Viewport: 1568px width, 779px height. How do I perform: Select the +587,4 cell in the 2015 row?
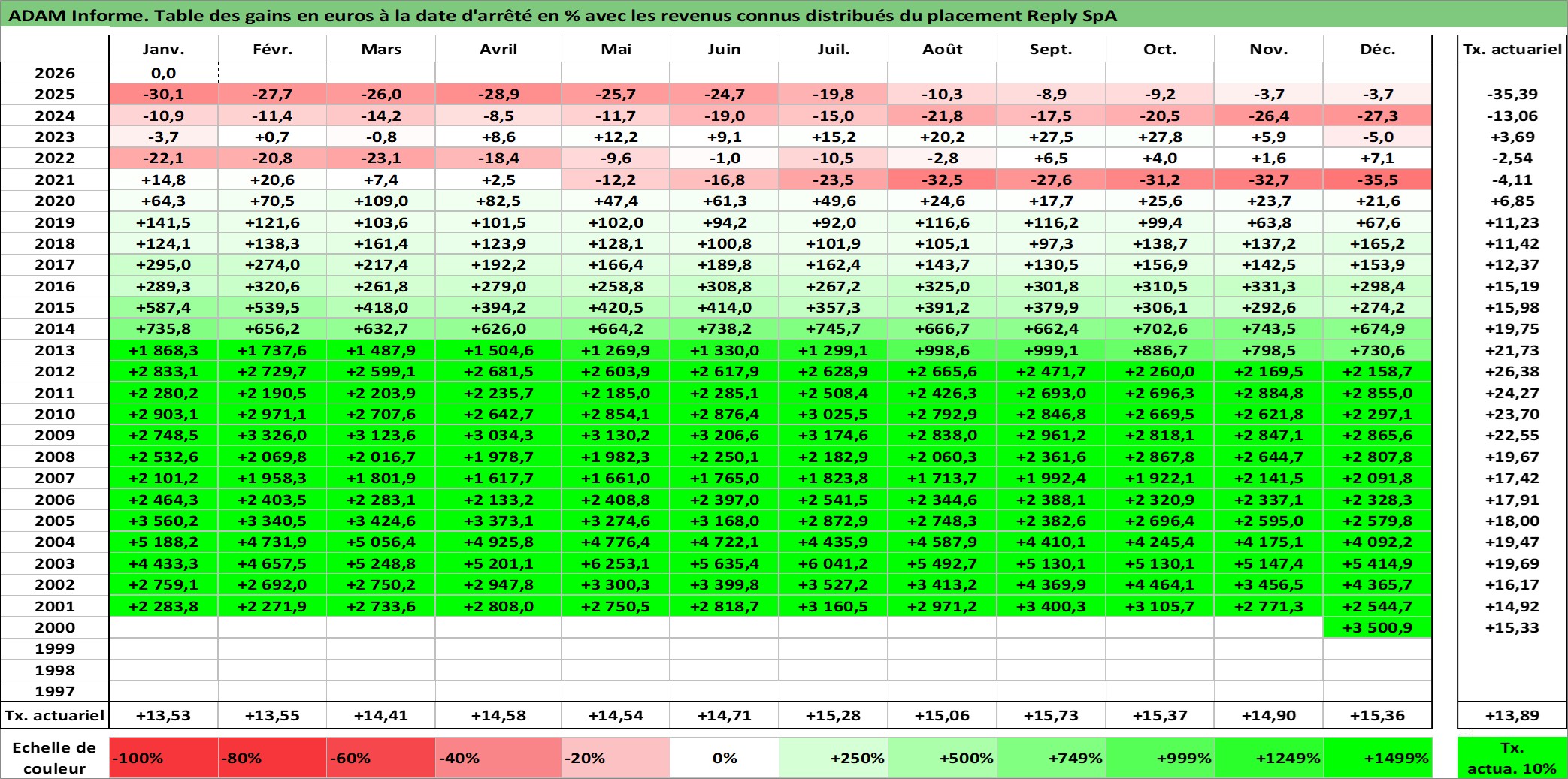163,307
